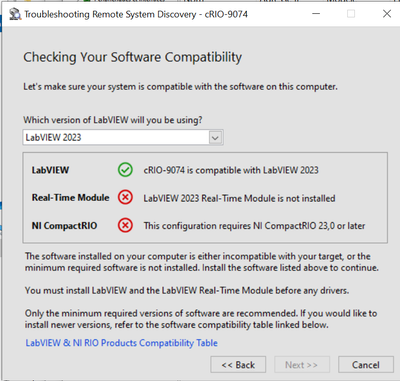Screen dimensions: 400x381
Task: Click the red X icon for NI CompactRIO
Action: click(x=125, y=225)
